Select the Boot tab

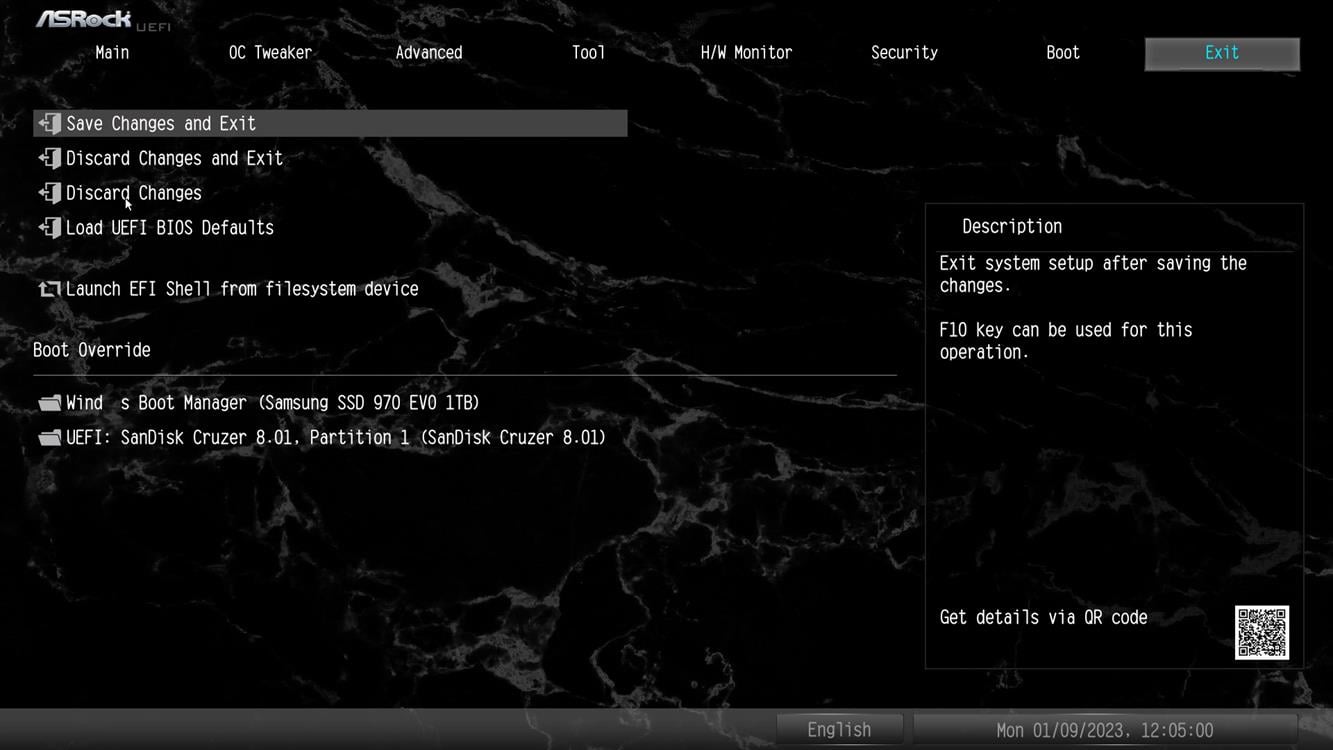pos(1063,53)
